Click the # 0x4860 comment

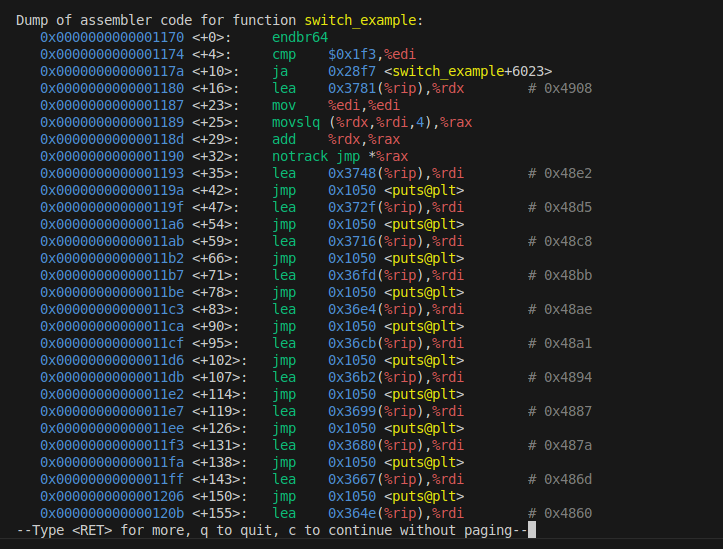560,513
